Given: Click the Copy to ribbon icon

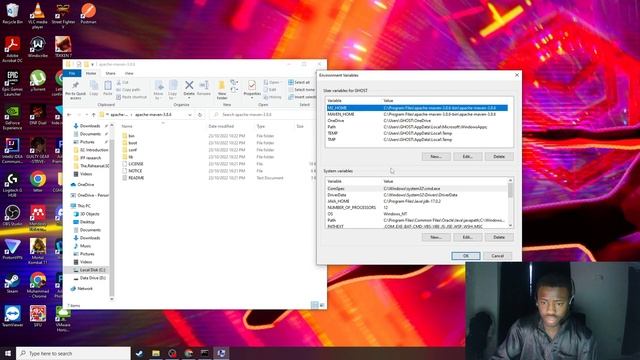Looking at the screenshot, I should coord(173,90).
